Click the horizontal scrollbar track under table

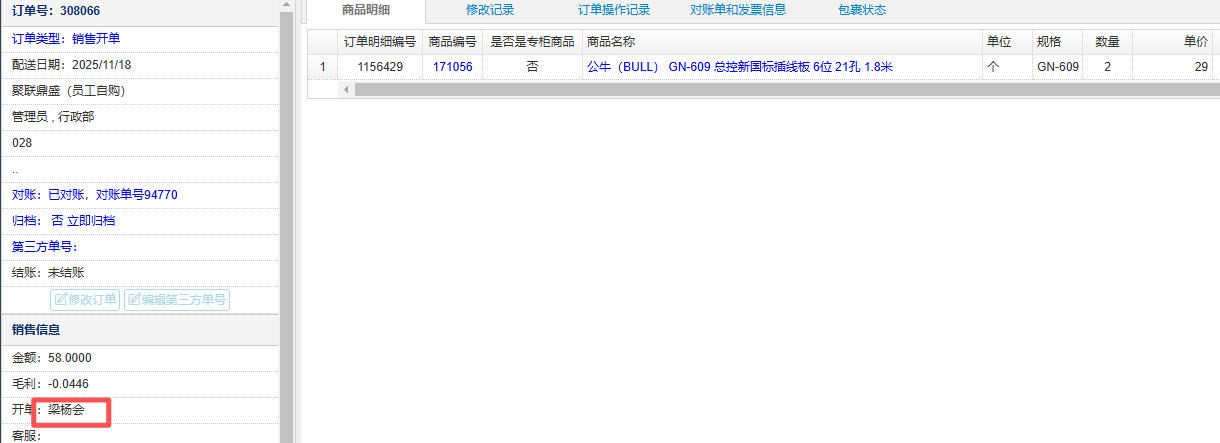780,90
